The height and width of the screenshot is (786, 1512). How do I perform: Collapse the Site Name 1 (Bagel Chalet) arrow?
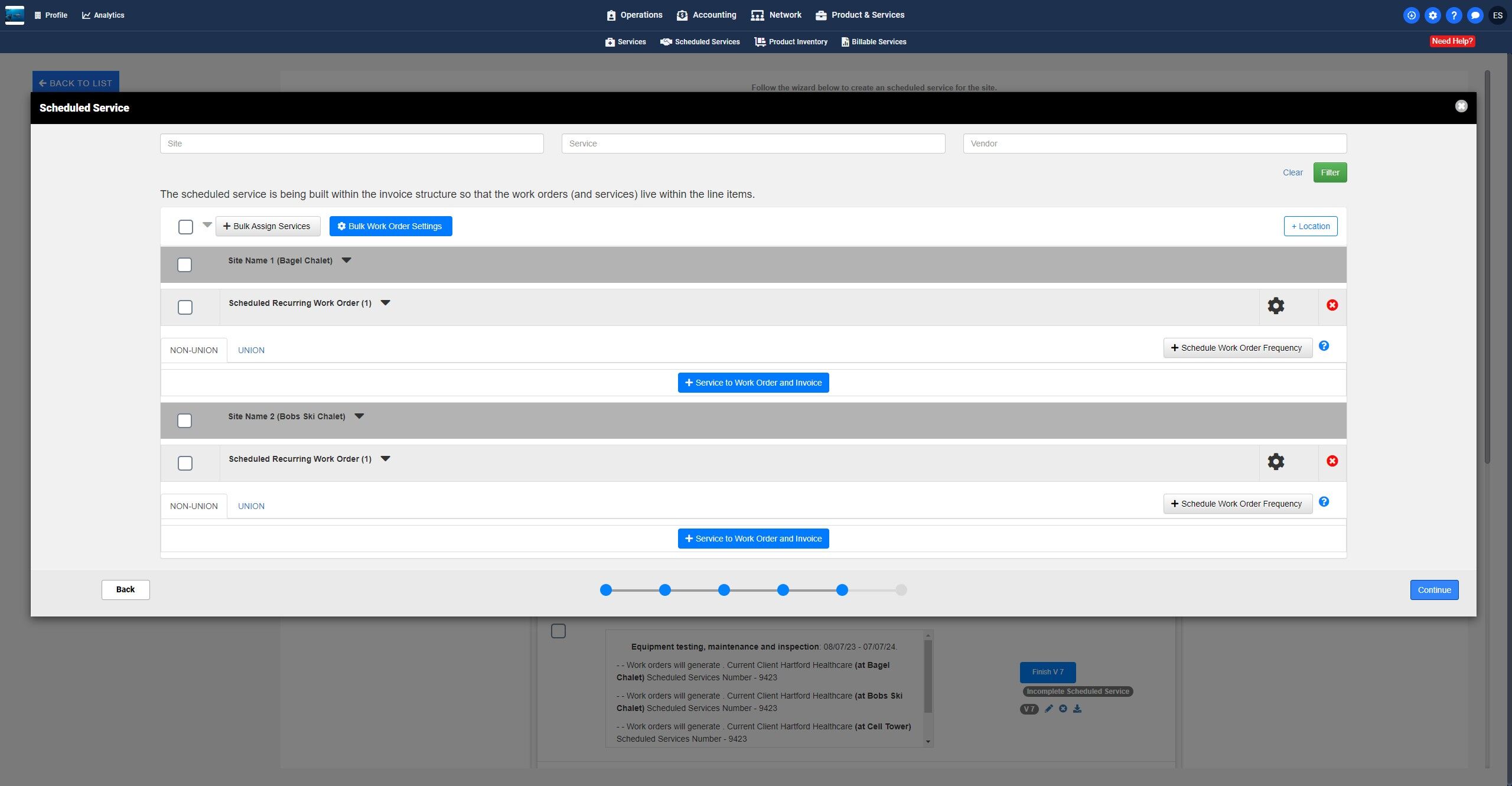[347, 260]
